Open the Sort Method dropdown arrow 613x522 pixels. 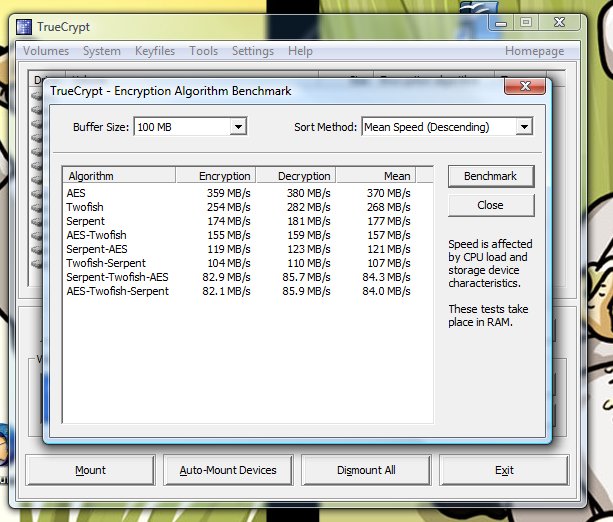(524, 127)
